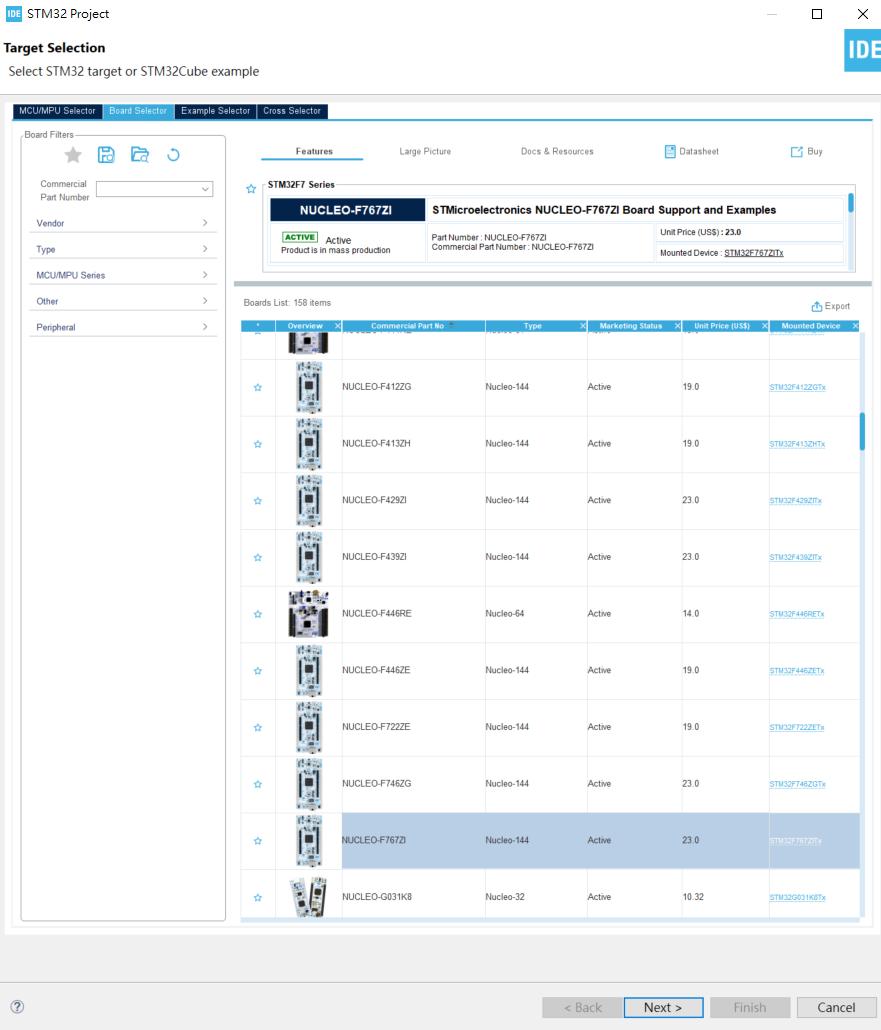Click the load saved search folder icon
Viewport: 881px width, 1030px height.
(140, 155)
